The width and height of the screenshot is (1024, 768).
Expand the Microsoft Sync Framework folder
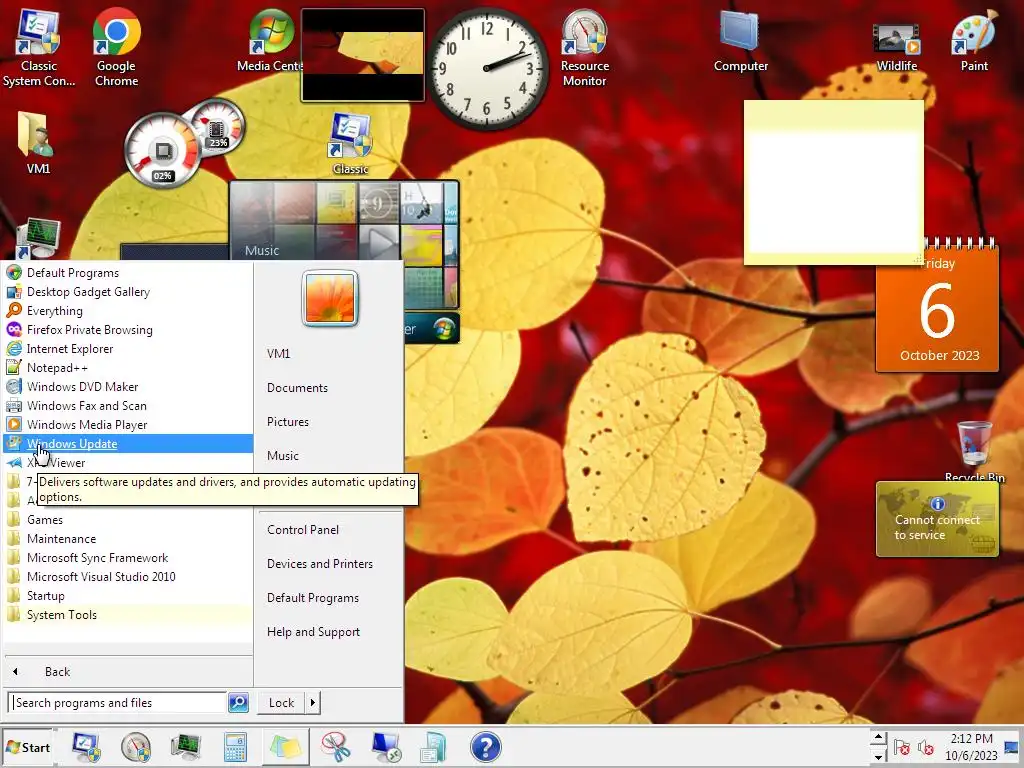[x=128, y=557]
